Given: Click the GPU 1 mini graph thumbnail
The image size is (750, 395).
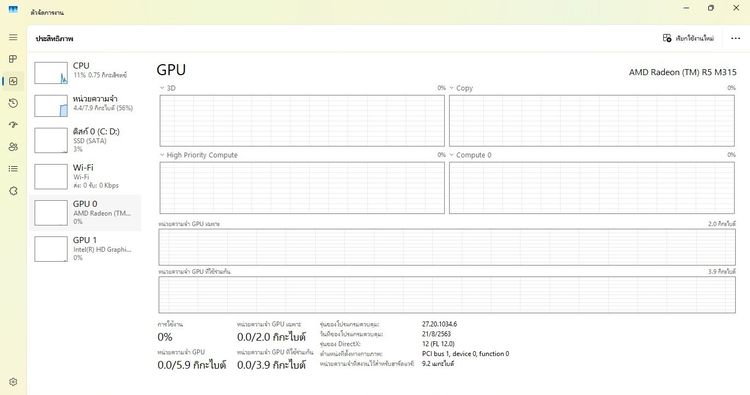Looking at the screenshot, I should coord(51,249).
